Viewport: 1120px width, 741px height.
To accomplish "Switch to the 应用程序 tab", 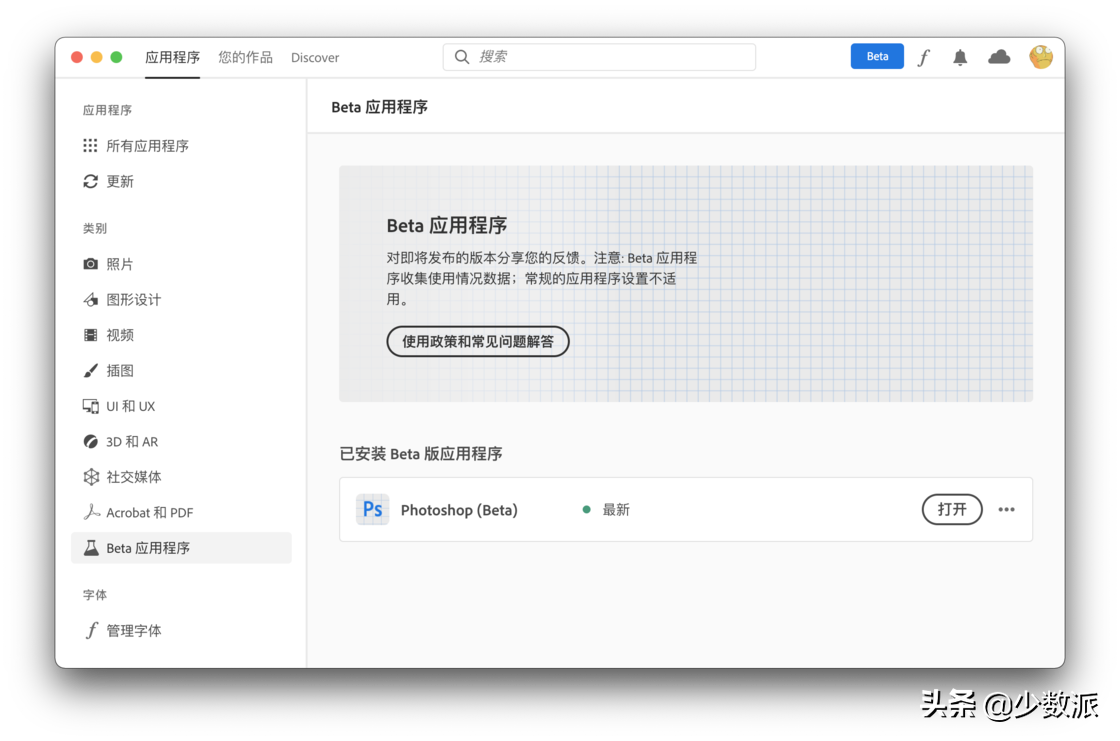I will pos(172,57).
